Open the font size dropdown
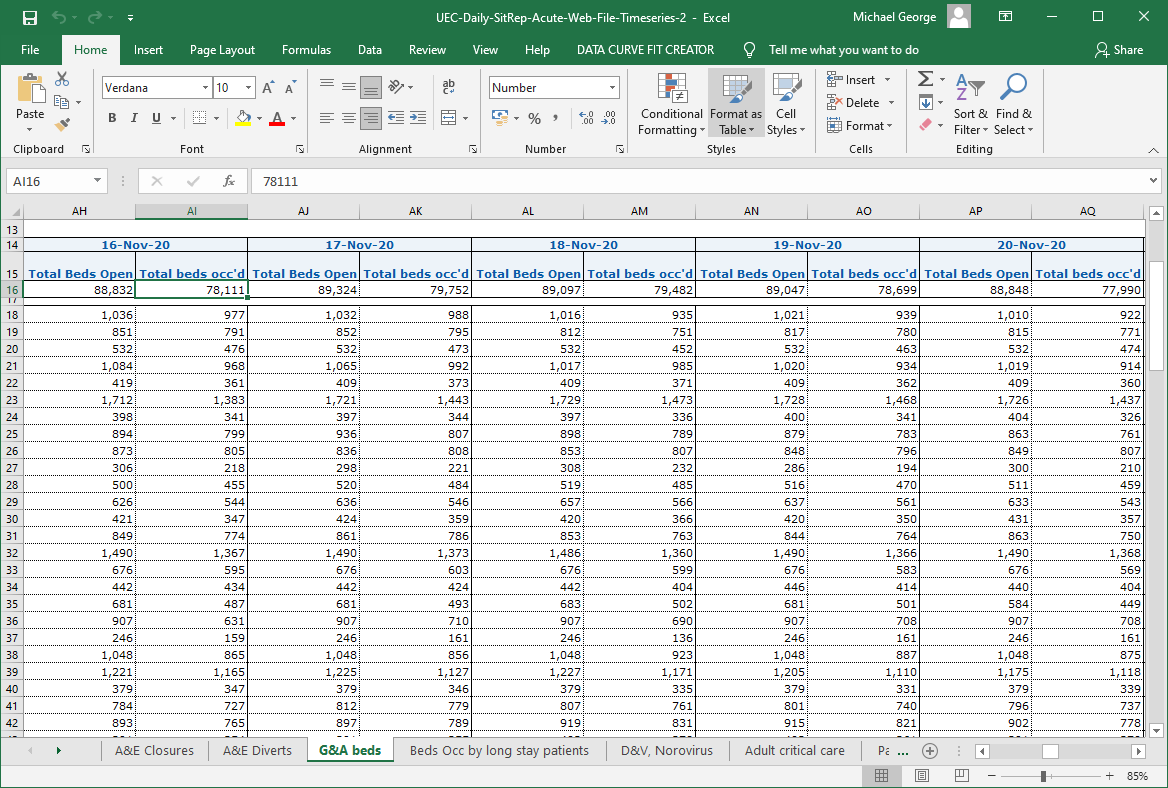 tap(249, 88)
